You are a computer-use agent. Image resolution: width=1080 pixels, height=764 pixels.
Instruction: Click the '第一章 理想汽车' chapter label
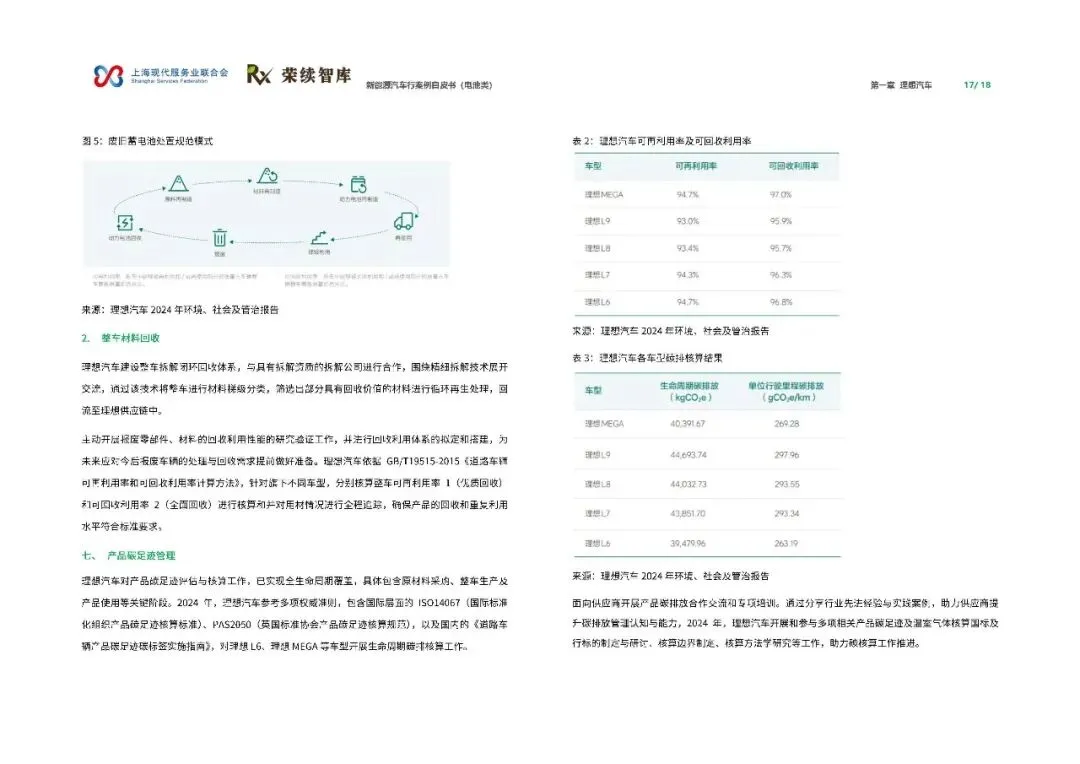[x=901, y=85]
